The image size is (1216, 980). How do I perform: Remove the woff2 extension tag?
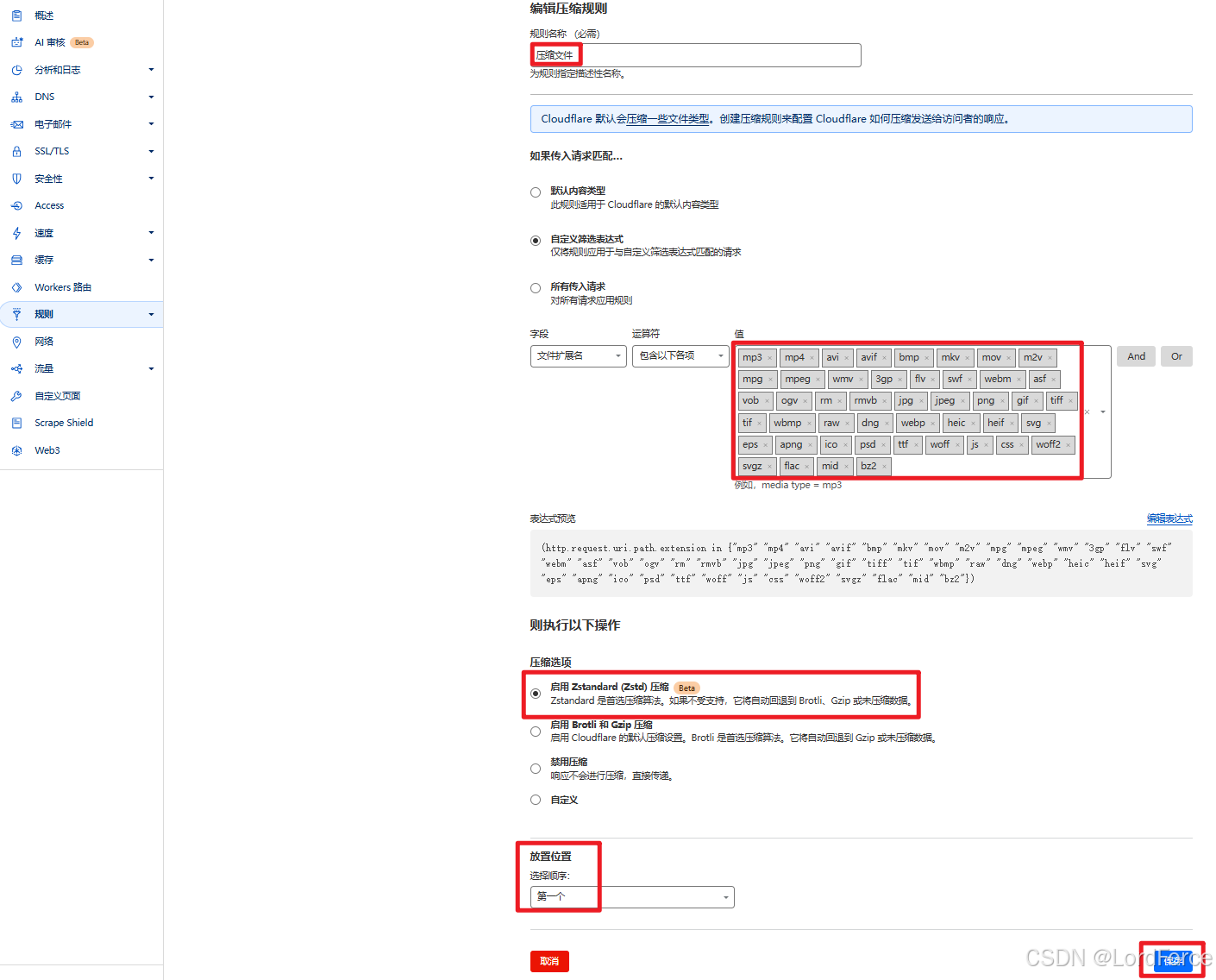(1069, 445)
